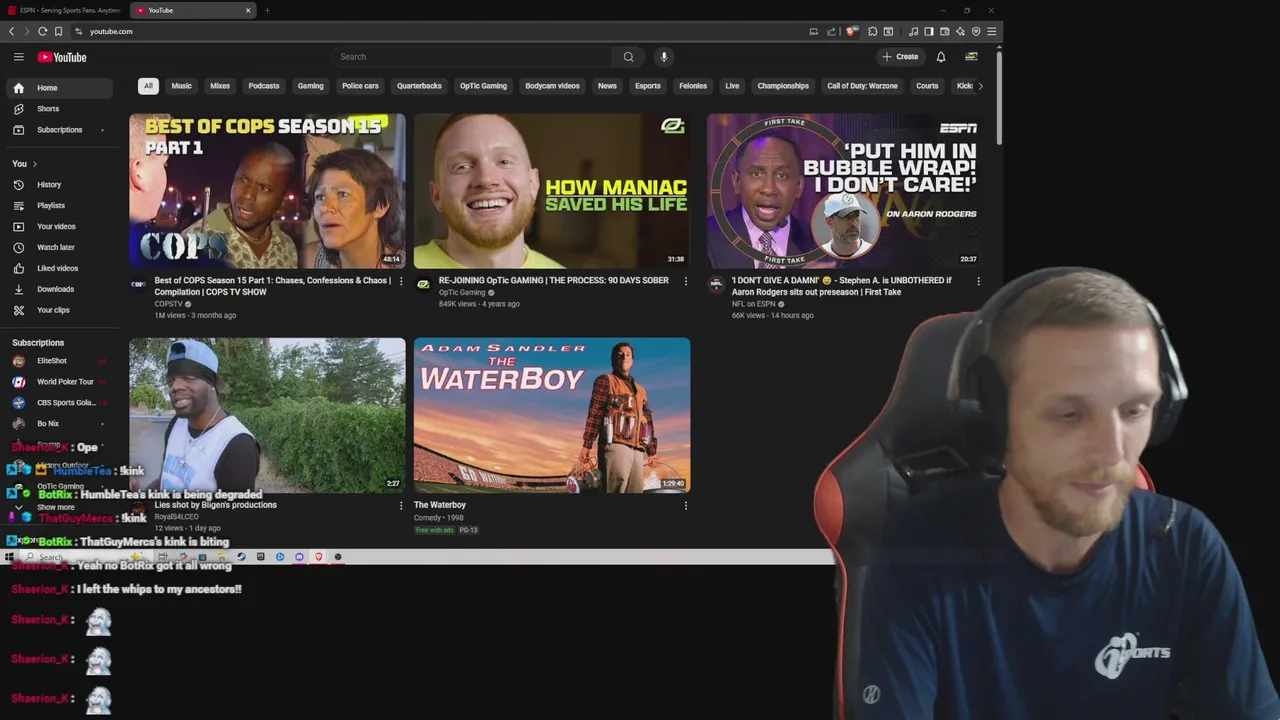This screenshot has width=1280, height=720.
Task: Play the How Maniac Saved His Life thumbnail
Action: 552,191
